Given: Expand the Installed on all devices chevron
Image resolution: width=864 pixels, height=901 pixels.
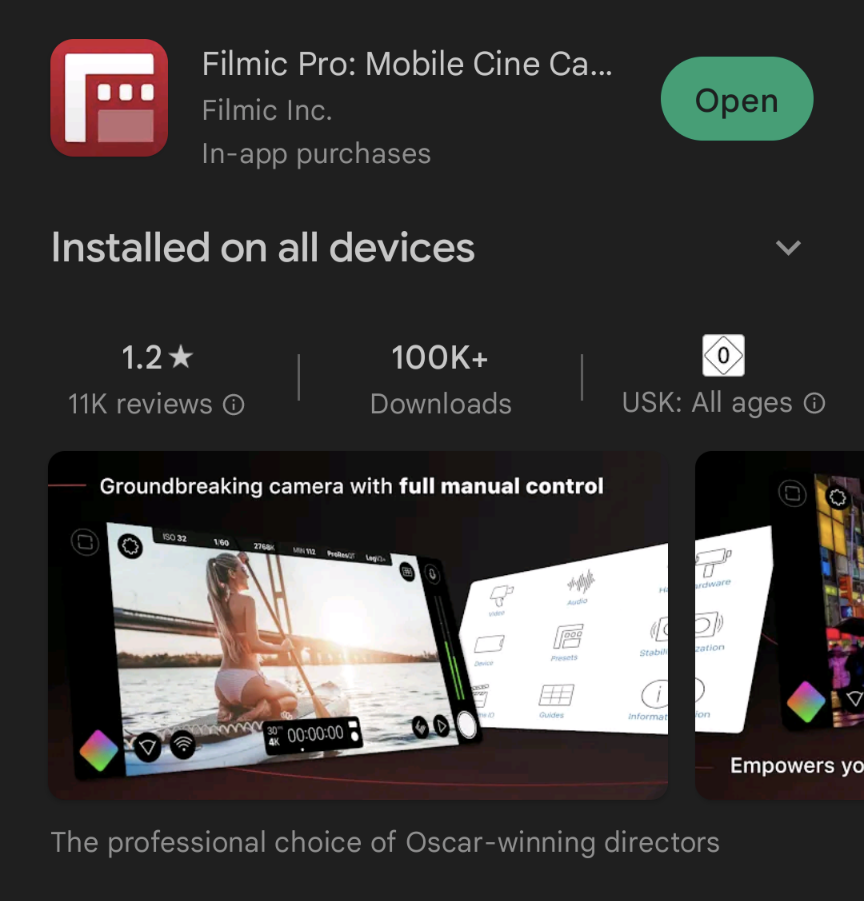Looking at the screenshot, I should (788, 248).
